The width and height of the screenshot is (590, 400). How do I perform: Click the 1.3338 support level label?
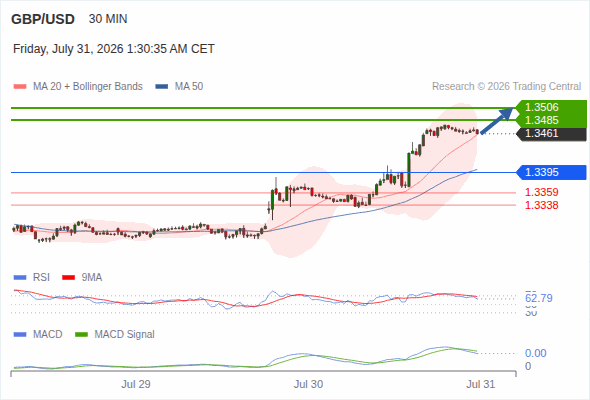coord(541,205)
